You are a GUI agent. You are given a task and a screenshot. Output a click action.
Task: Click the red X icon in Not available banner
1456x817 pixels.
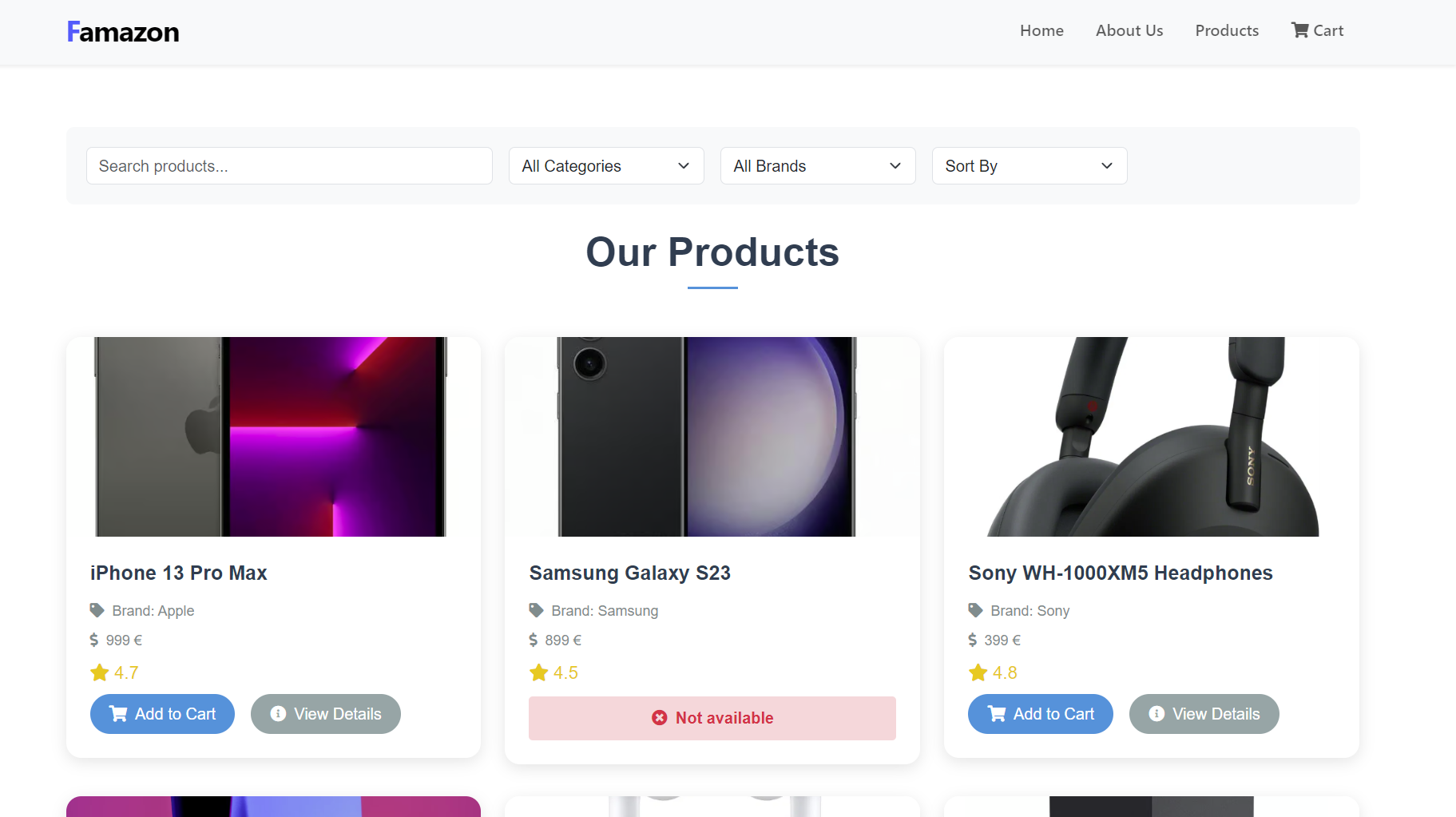tap(659, 717)
